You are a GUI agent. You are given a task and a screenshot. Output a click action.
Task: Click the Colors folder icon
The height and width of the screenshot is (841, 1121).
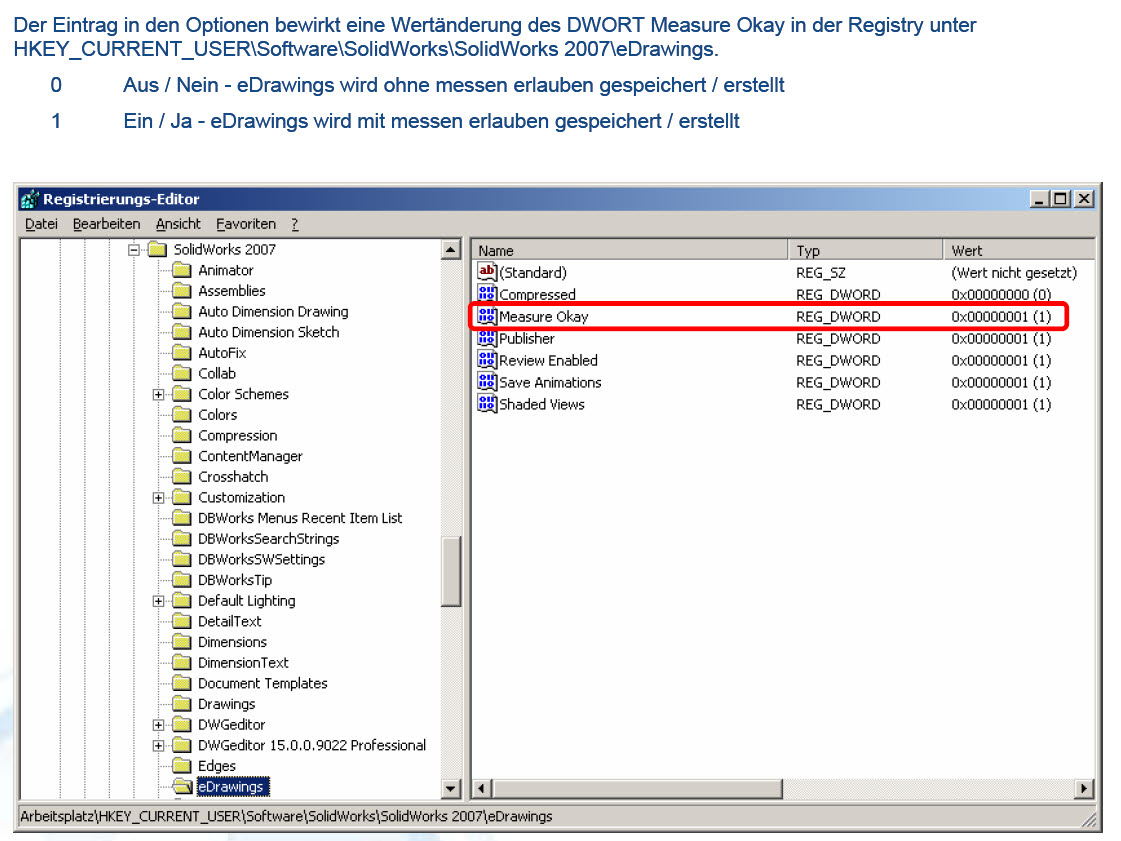coord(182,415)
